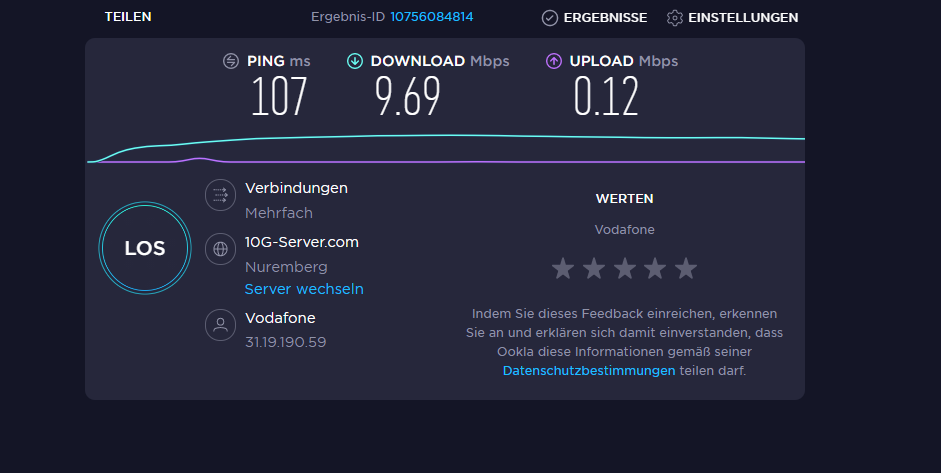Start the test with the LOS button
The height and width of the screenshot is (473, 941).
pos(145,248)
